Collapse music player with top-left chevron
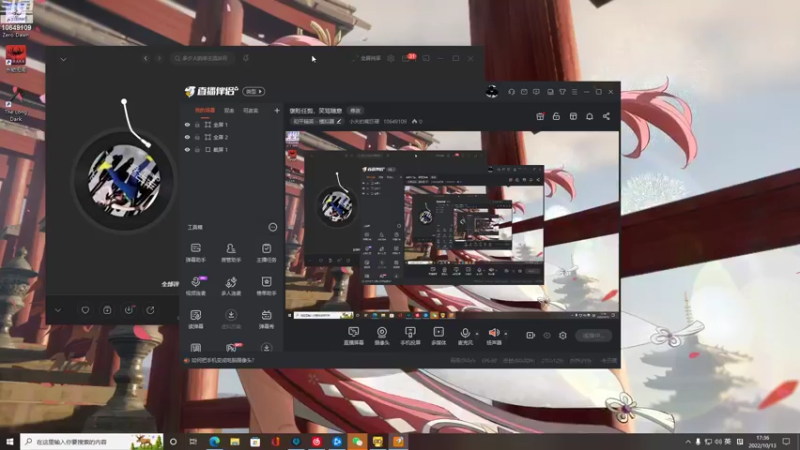800x450 pixels. (x=63, y=59)
